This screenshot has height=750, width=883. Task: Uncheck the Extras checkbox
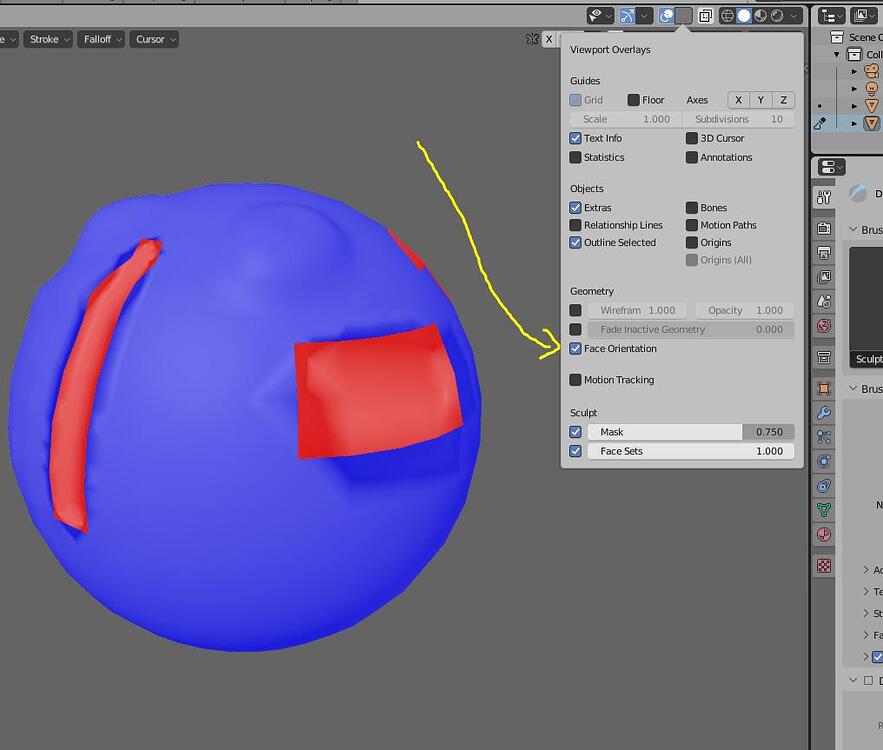(x=575, y=207)
